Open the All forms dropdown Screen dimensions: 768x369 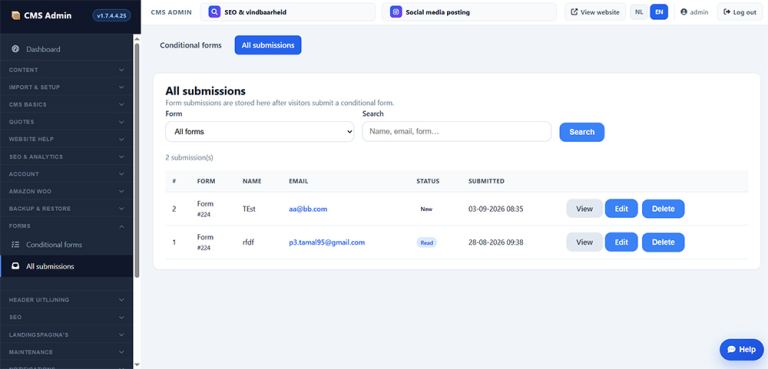[x=260, y=132]
